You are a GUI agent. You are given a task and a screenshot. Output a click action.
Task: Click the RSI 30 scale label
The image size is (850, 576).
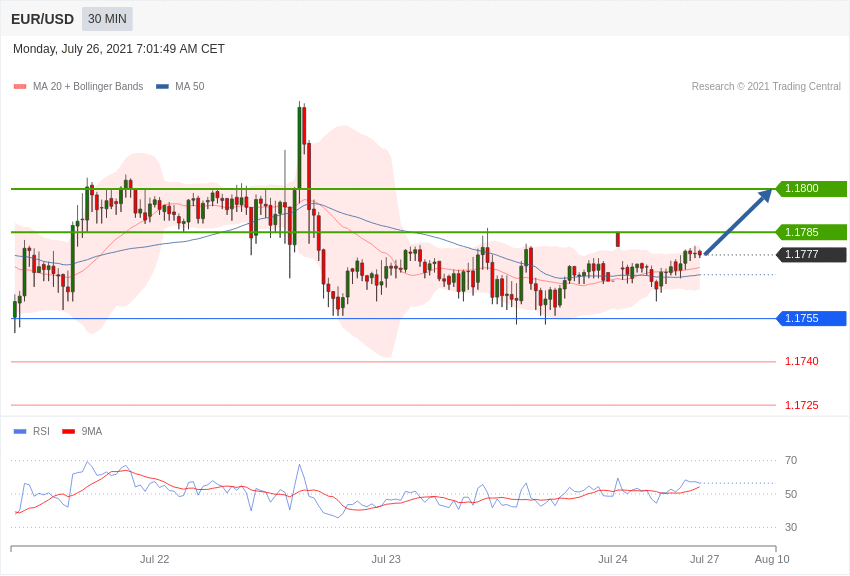(791, 527)
